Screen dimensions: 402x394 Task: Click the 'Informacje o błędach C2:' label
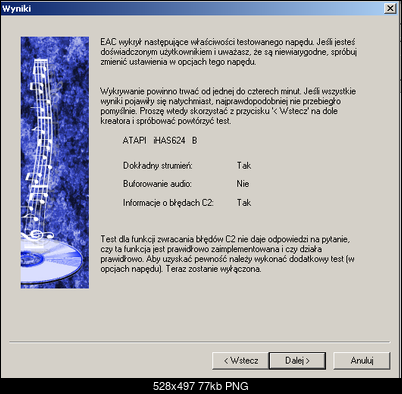coord(168,203)
